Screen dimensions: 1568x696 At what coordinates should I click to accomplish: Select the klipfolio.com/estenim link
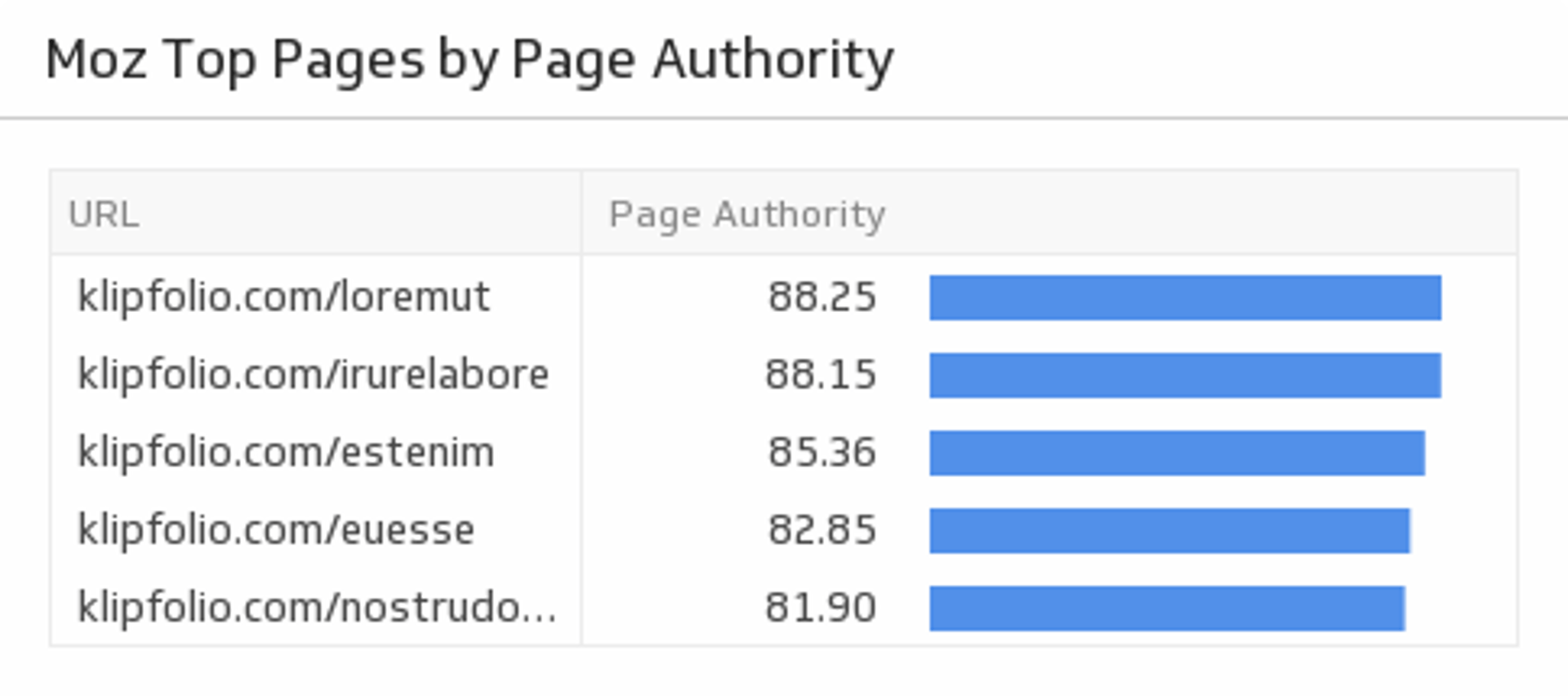tap(285, 452)
